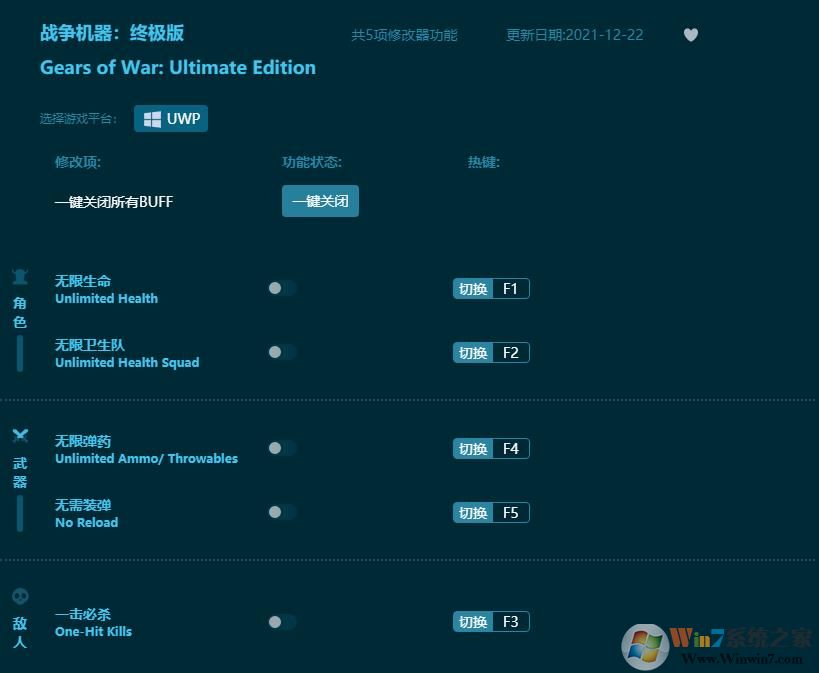Click the Windows logo in UWP button
The width and height of the screenshot is (819, 673).
152,119
